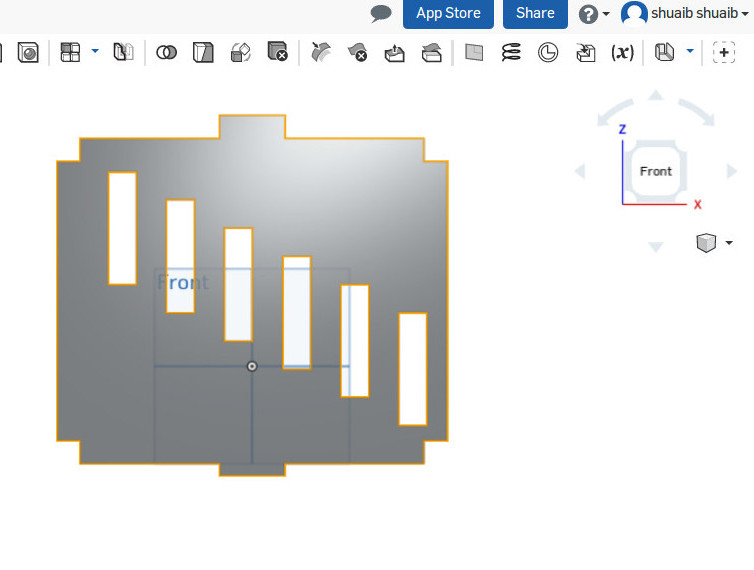Click the Share button

[x=535, y=13]
